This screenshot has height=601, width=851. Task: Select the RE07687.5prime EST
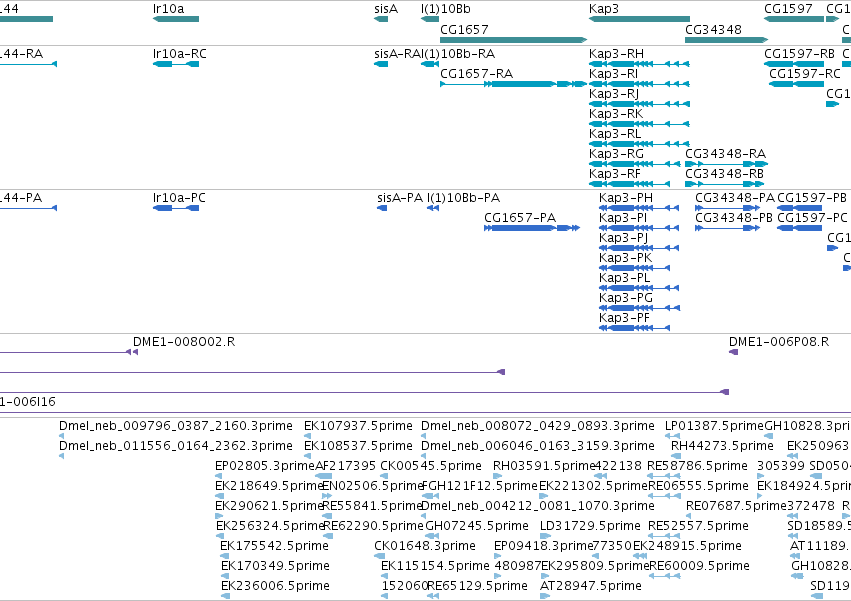pos(689,516)
